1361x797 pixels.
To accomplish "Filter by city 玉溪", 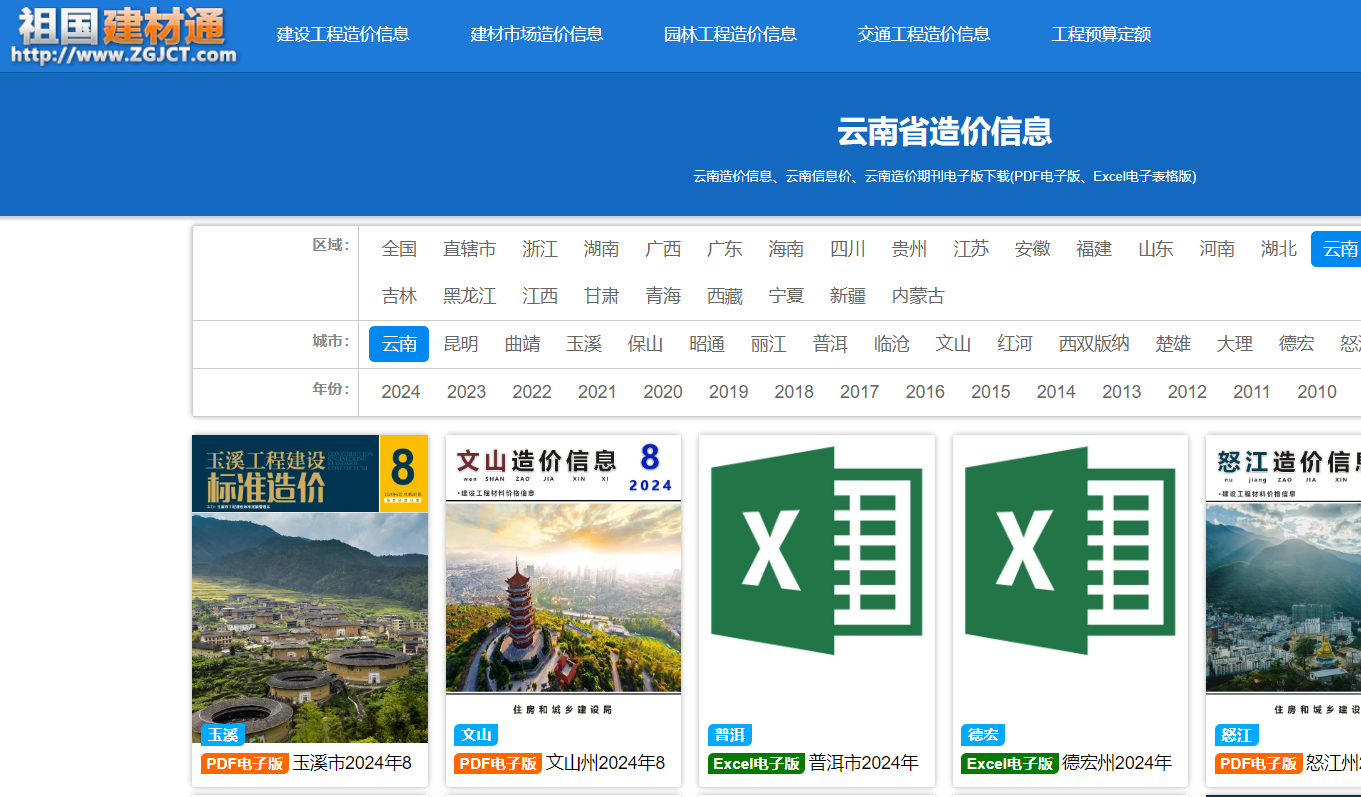I will coord(584,344).
